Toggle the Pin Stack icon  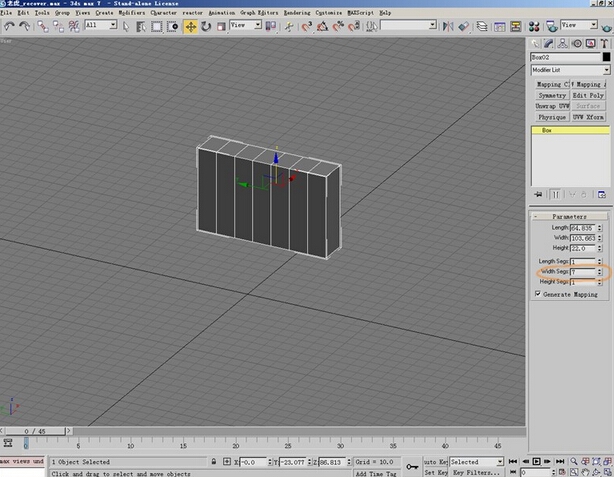pyautogui.click(x=538, y=194)
